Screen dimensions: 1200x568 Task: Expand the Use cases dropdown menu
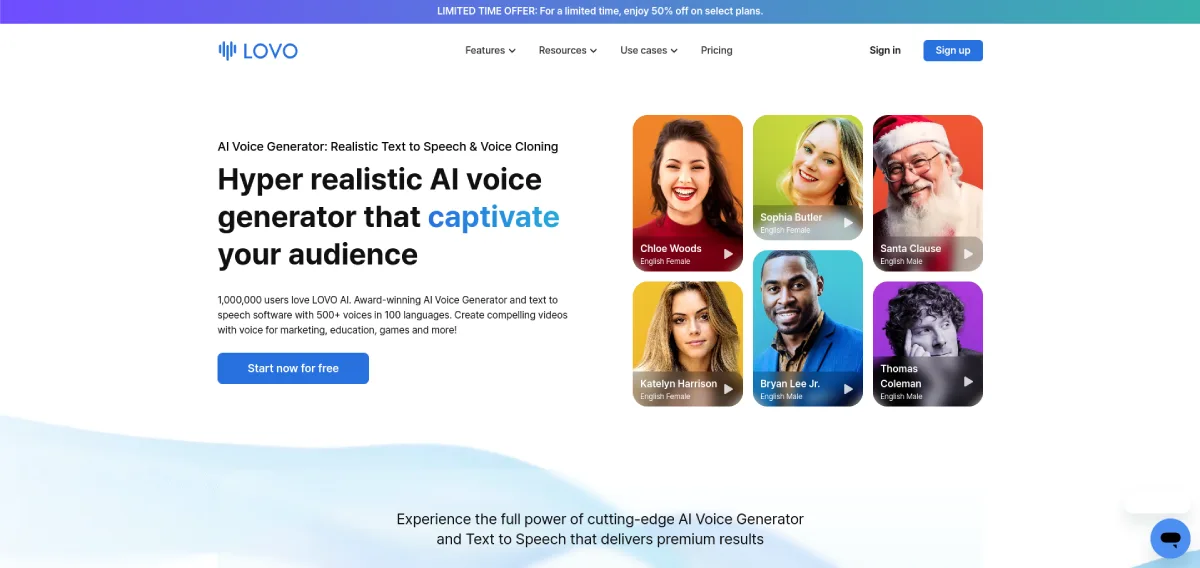[649, 50]
